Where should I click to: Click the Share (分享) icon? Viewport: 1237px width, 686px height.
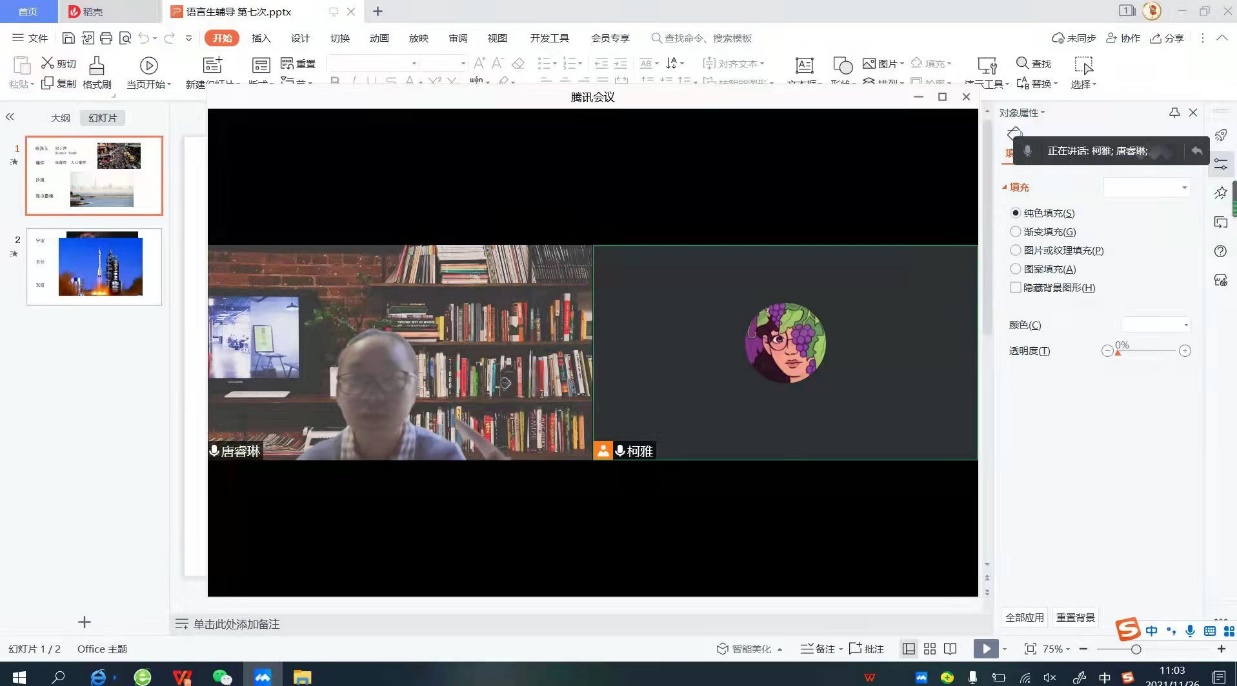click(x=1157, y=38)
